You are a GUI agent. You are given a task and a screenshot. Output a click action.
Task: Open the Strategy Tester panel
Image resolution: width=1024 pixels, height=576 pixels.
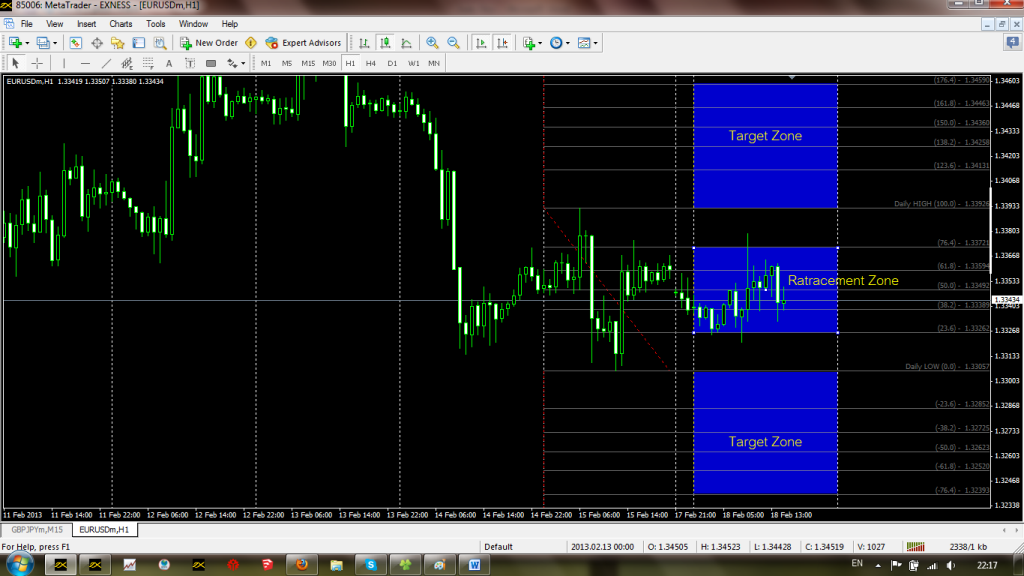pyautogui.click(x=159, y=42)
